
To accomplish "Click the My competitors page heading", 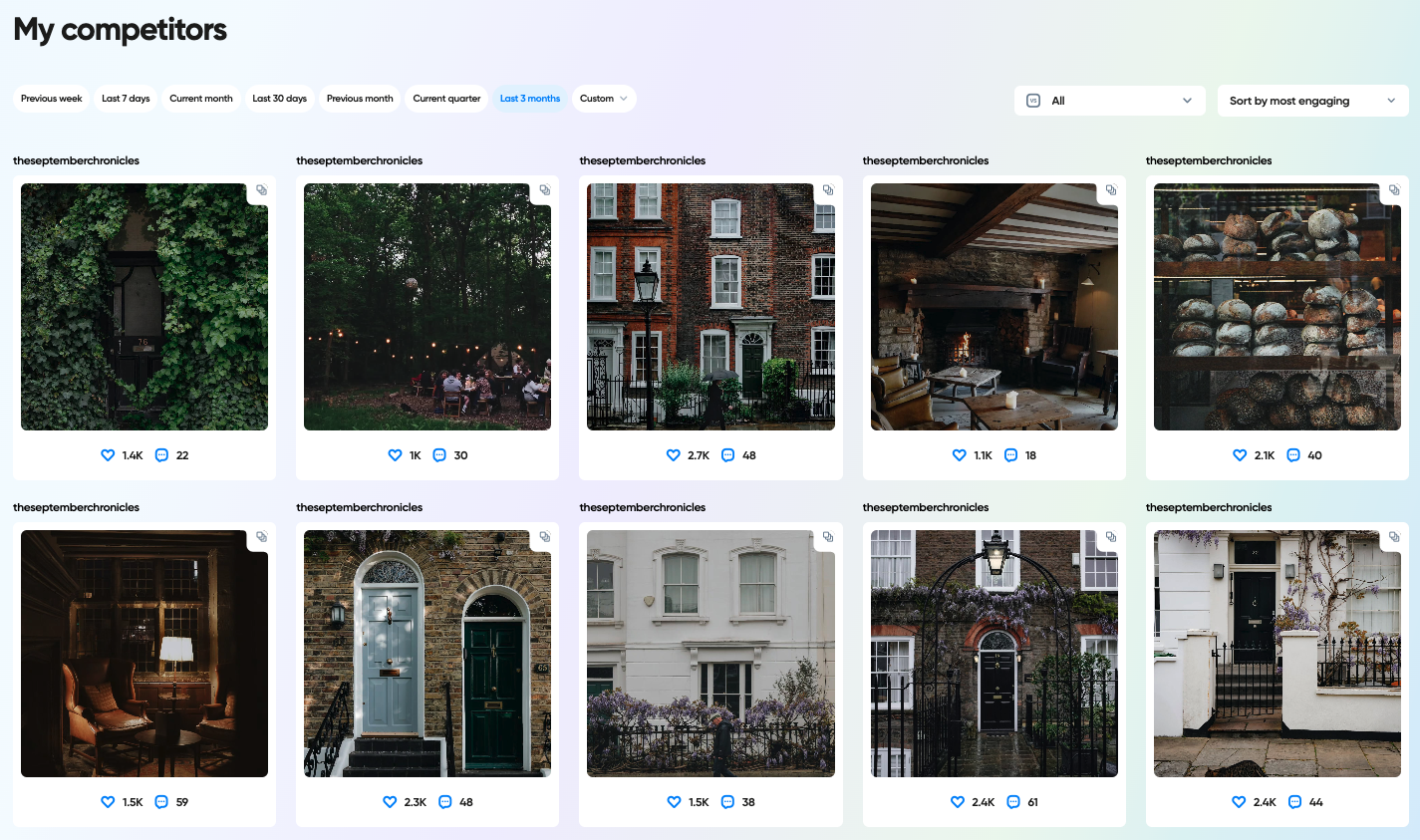I will 121,30.
